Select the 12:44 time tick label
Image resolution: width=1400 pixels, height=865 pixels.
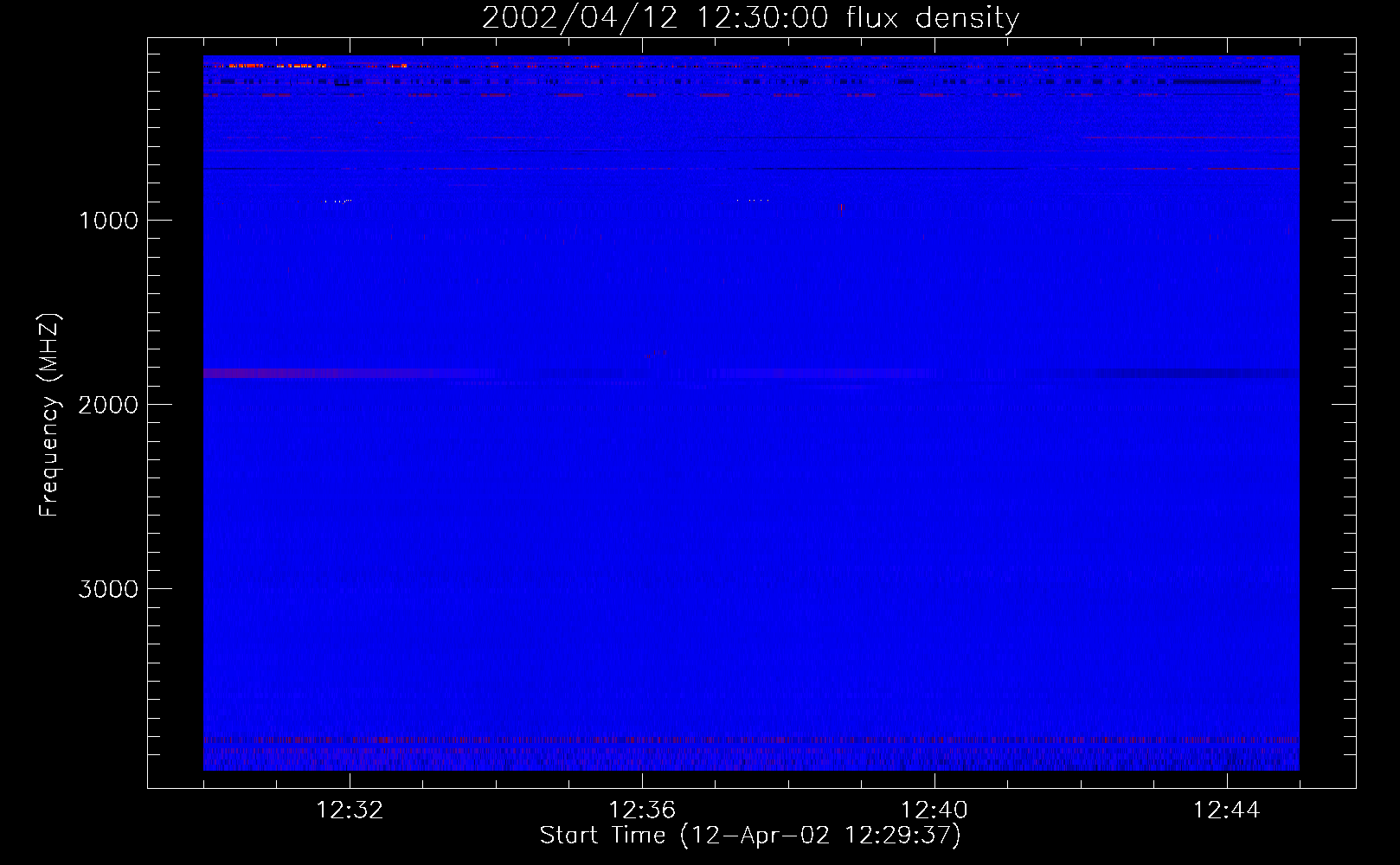click(1227, 811)
